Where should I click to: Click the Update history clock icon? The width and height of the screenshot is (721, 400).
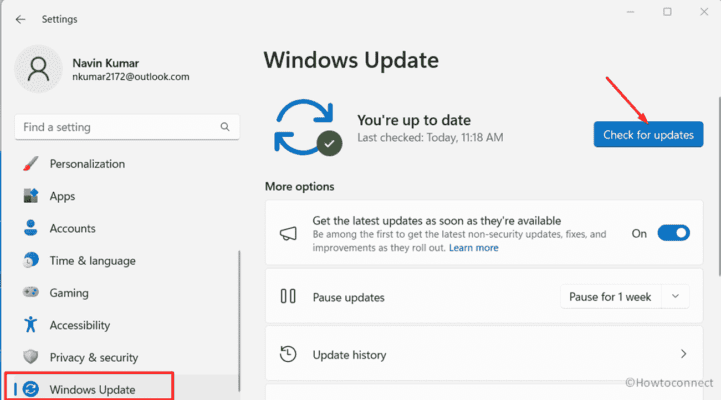coord(288,354)
